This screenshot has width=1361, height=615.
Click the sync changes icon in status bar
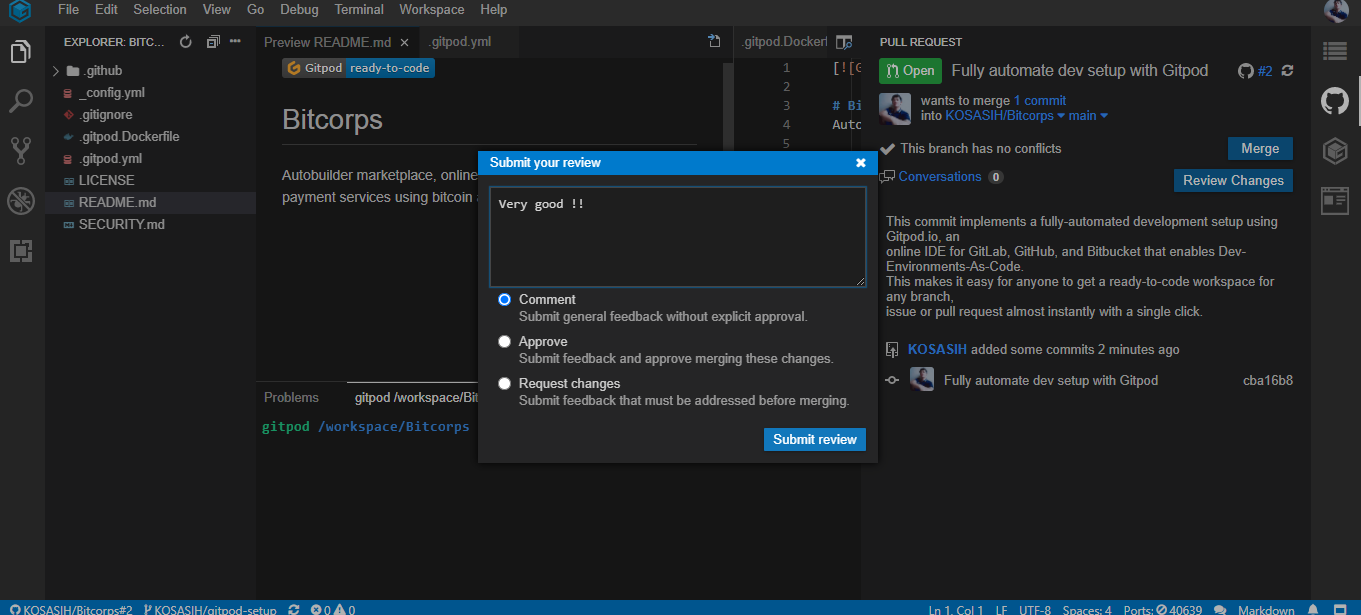294,609
